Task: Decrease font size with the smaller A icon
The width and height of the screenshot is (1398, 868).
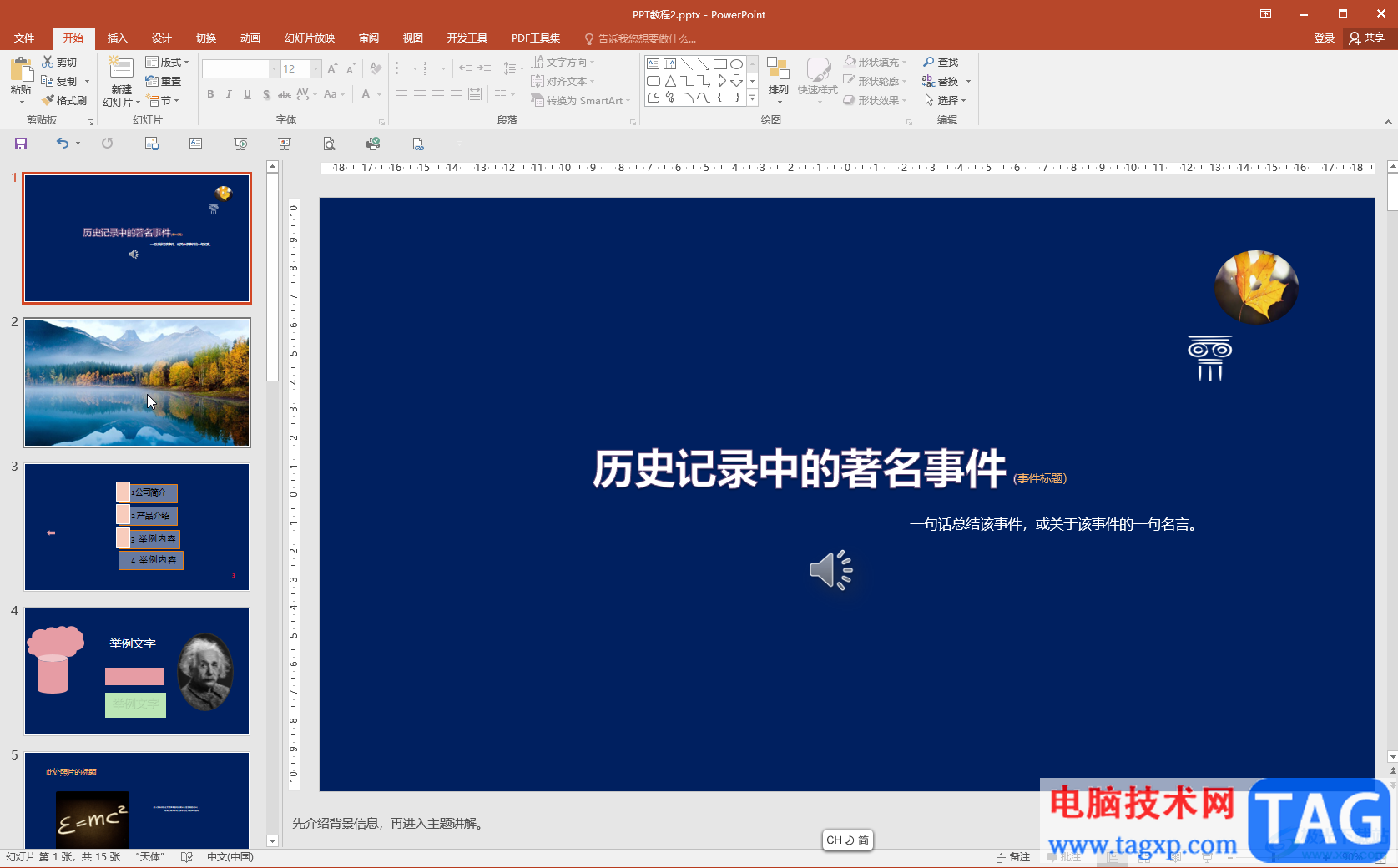Action: 351,68
